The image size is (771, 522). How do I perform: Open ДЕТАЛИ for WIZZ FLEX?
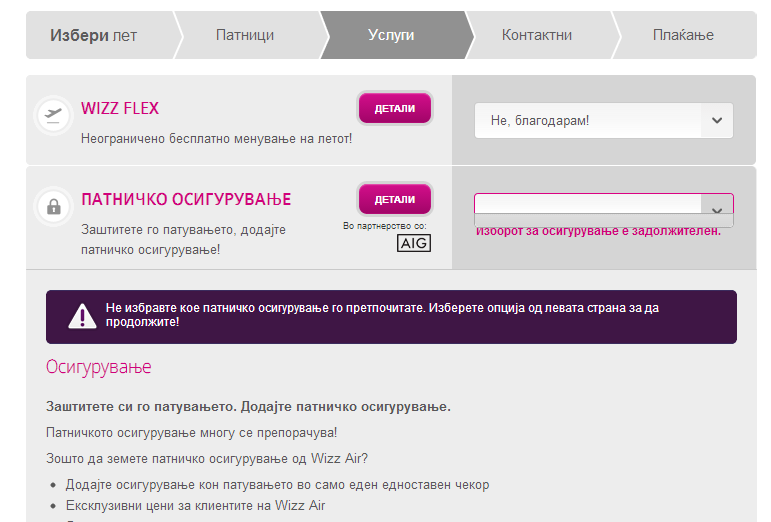(x=395, y=108)
